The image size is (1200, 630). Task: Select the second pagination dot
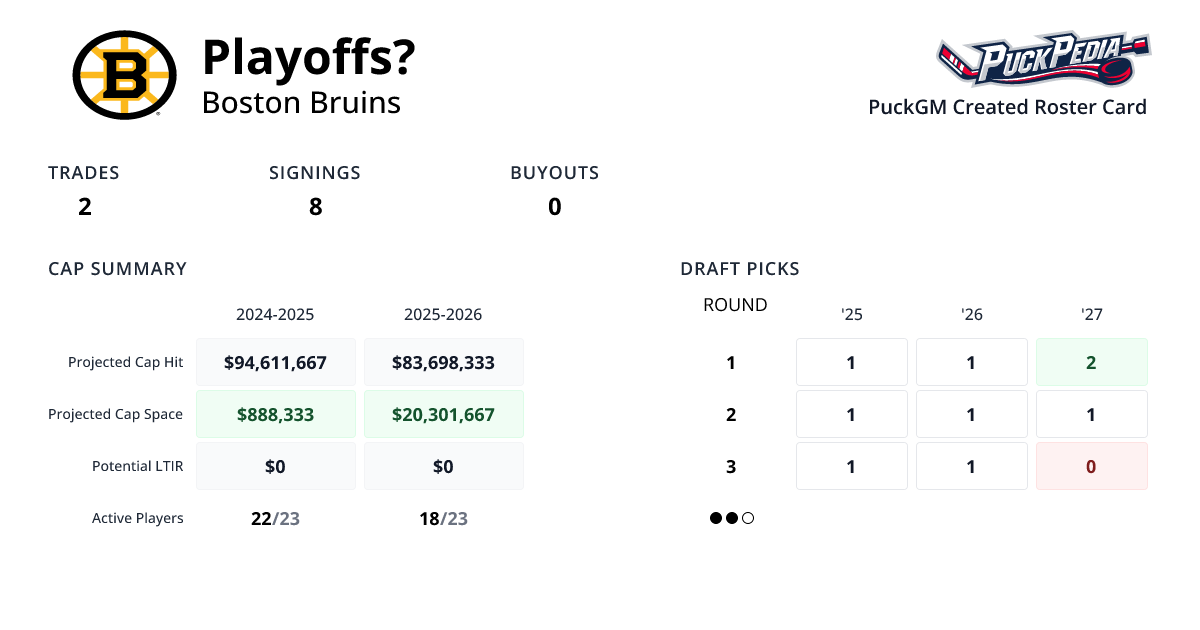point(732,518)
